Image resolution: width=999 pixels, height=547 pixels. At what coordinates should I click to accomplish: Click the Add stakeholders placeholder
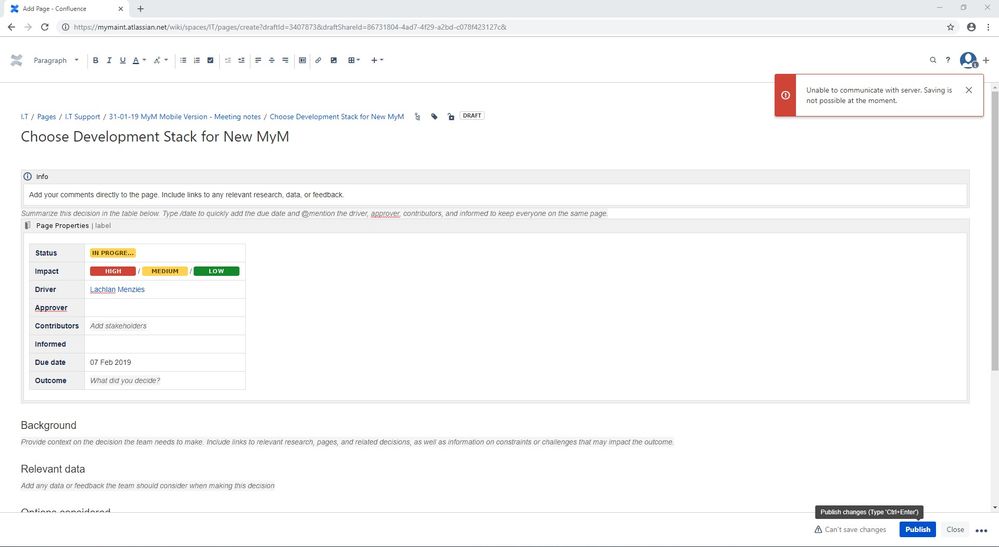(x=118, y=326)
